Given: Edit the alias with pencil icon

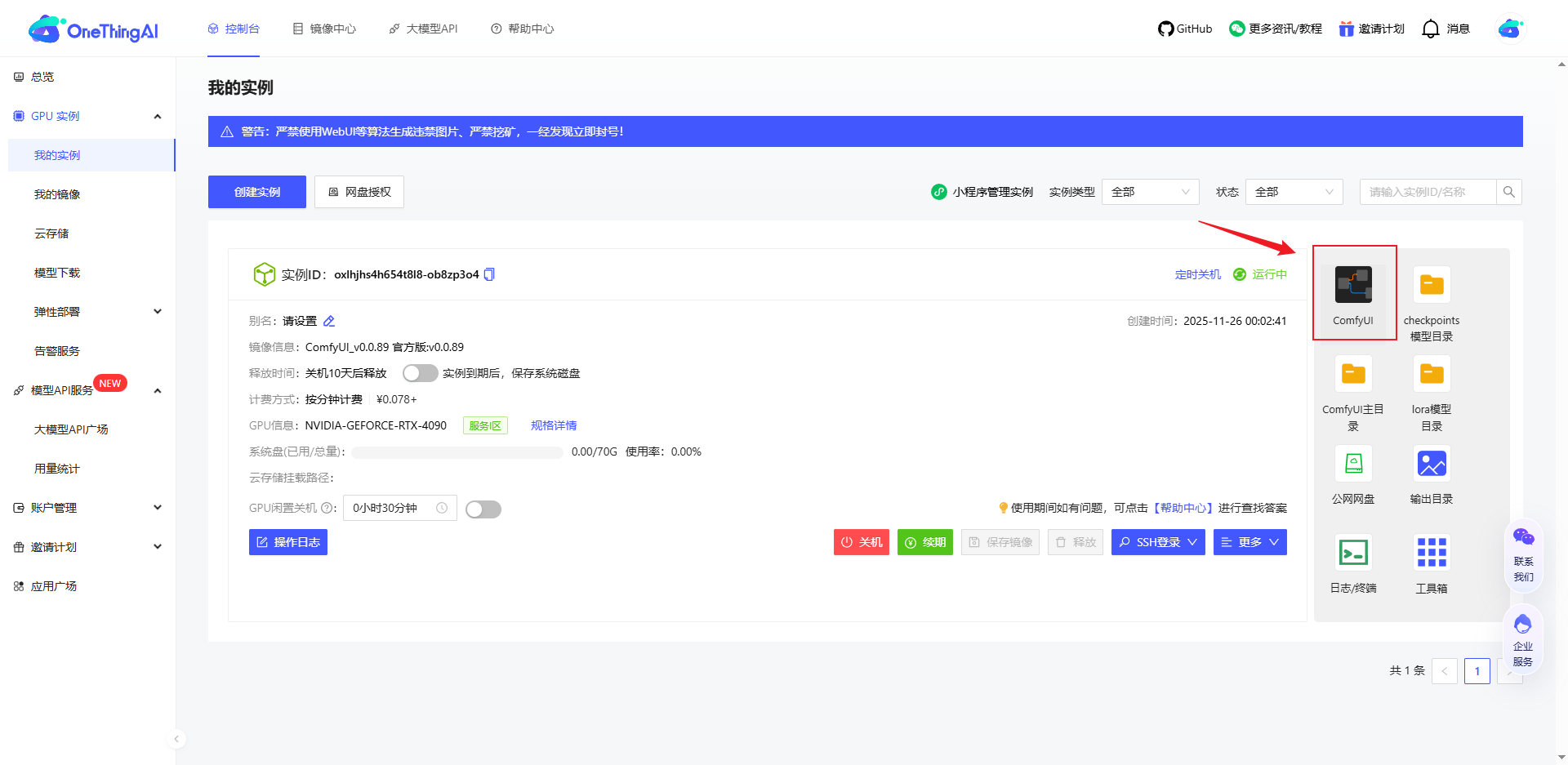Looking at the screenshot, I should (329, 321).
